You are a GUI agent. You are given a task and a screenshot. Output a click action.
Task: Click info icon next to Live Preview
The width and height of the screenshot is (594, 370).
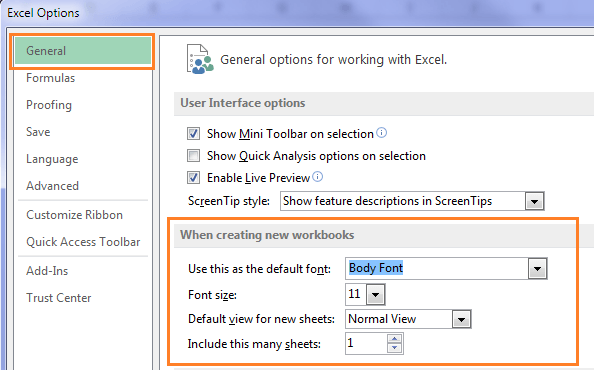click(317, 176)
